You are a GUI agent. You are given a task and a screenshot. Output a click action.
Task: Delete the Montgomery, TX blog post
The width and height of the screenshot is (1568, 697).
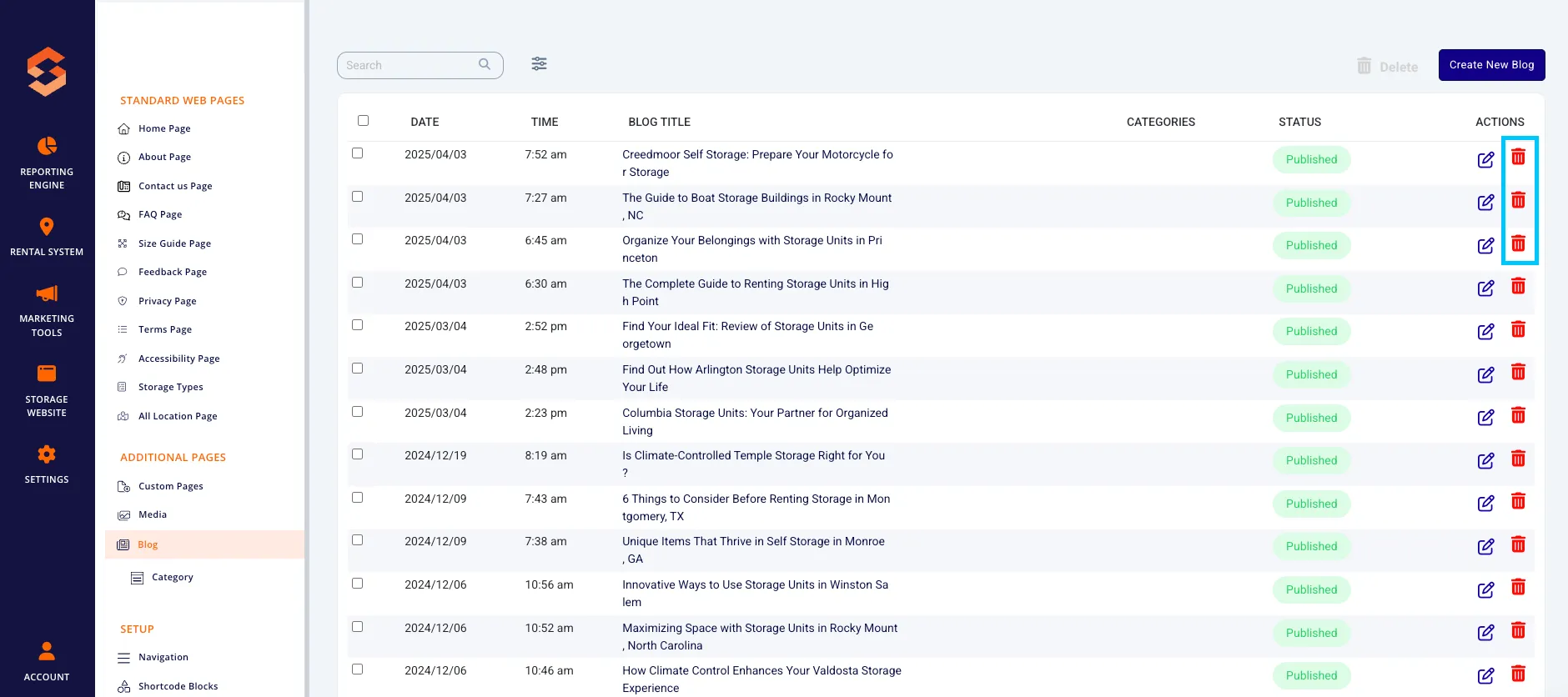point(1518,501)
